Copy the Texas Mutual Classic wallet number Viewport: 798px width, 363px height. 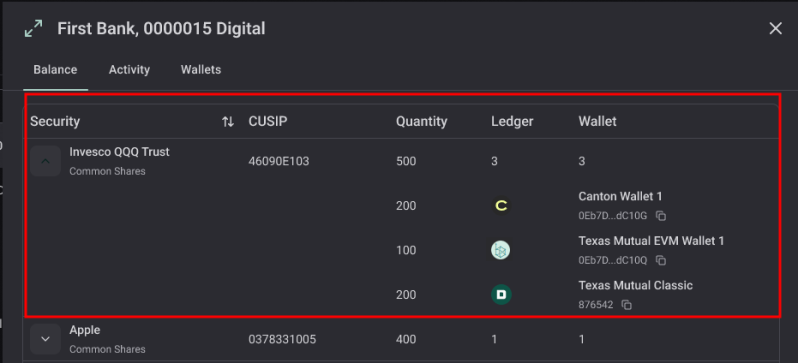[x=626, y=305]
